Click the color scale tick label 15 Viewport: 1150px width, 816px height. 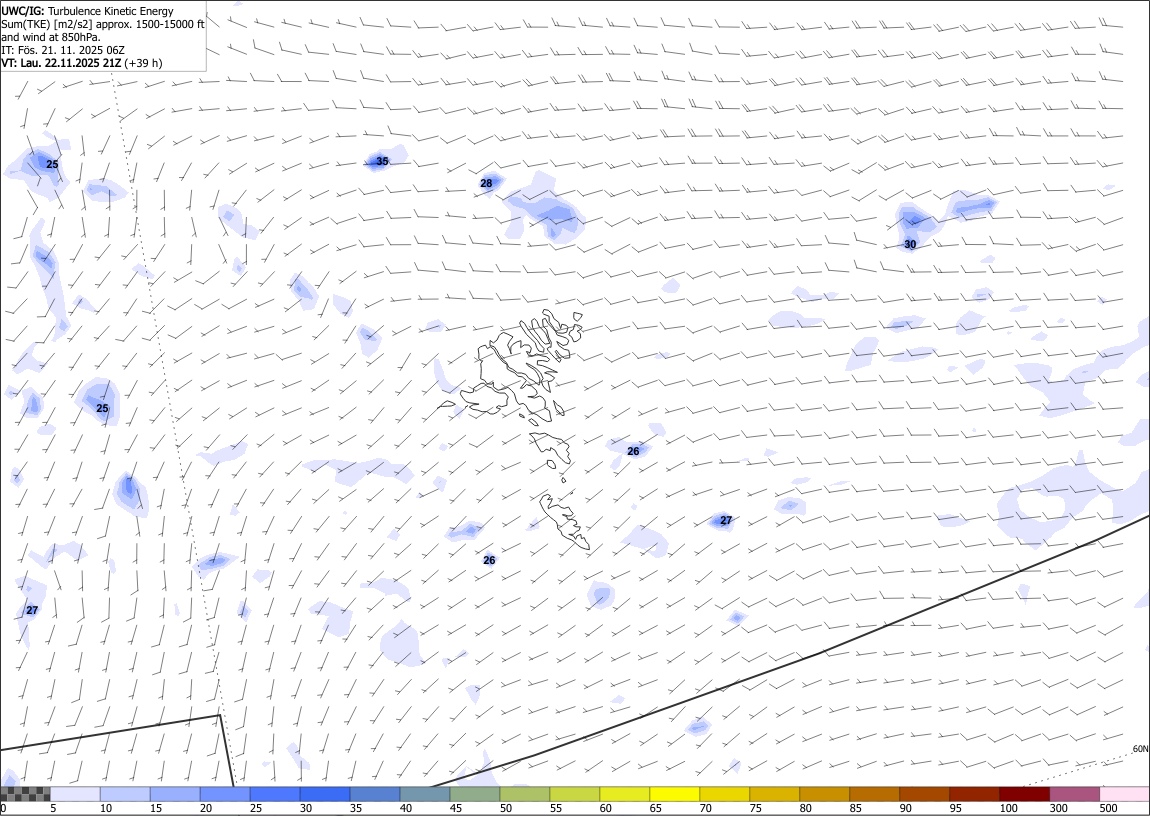(155, 808)
